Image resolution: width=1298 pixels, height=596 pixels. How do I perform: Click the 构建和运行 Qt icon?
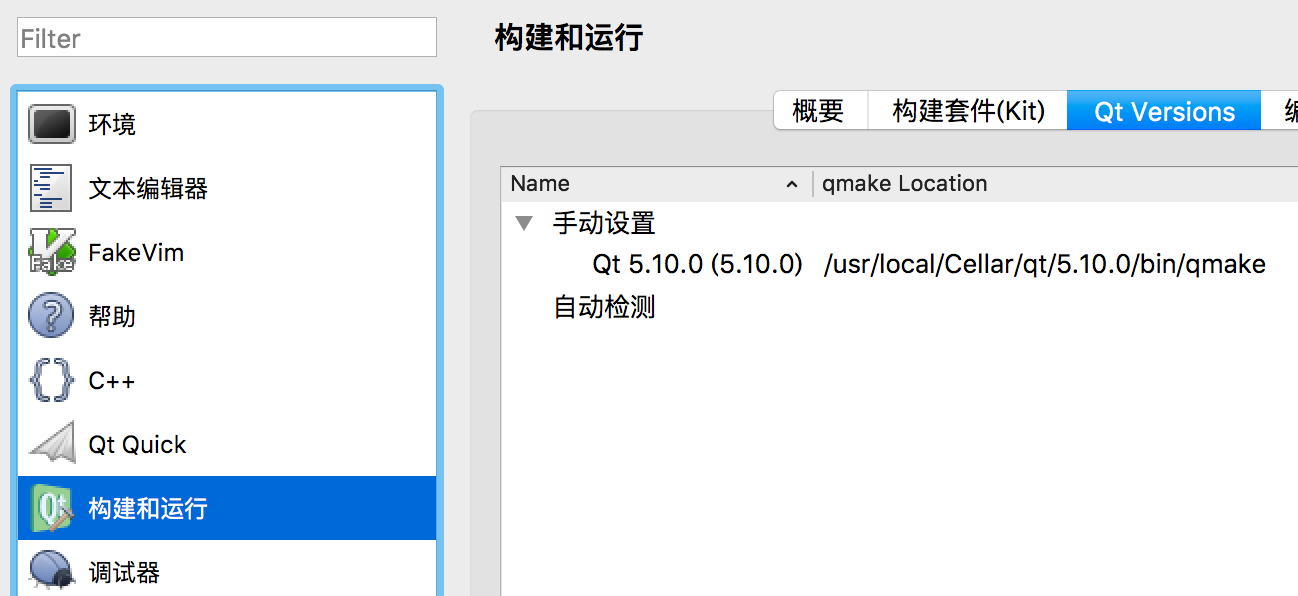[x=52, y=509]
